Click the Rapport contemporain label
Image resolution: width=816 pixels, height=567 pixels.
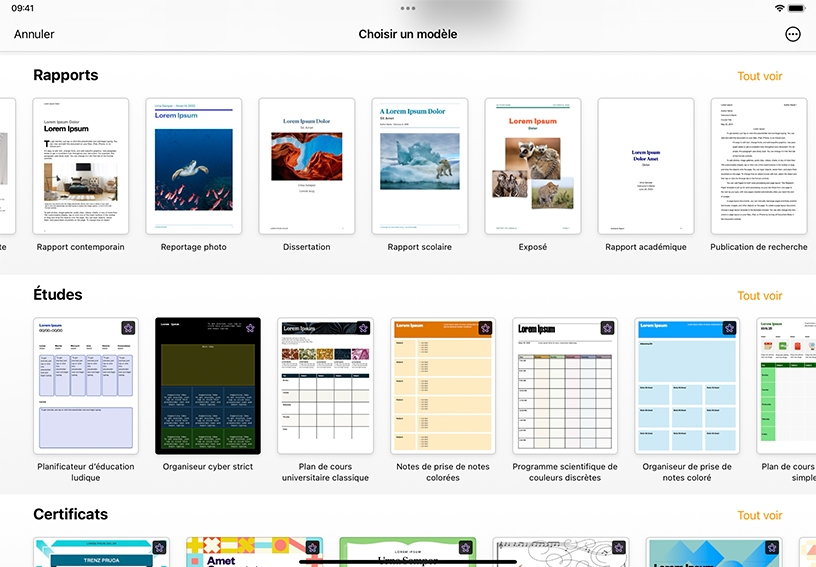[x=81, y=247]
